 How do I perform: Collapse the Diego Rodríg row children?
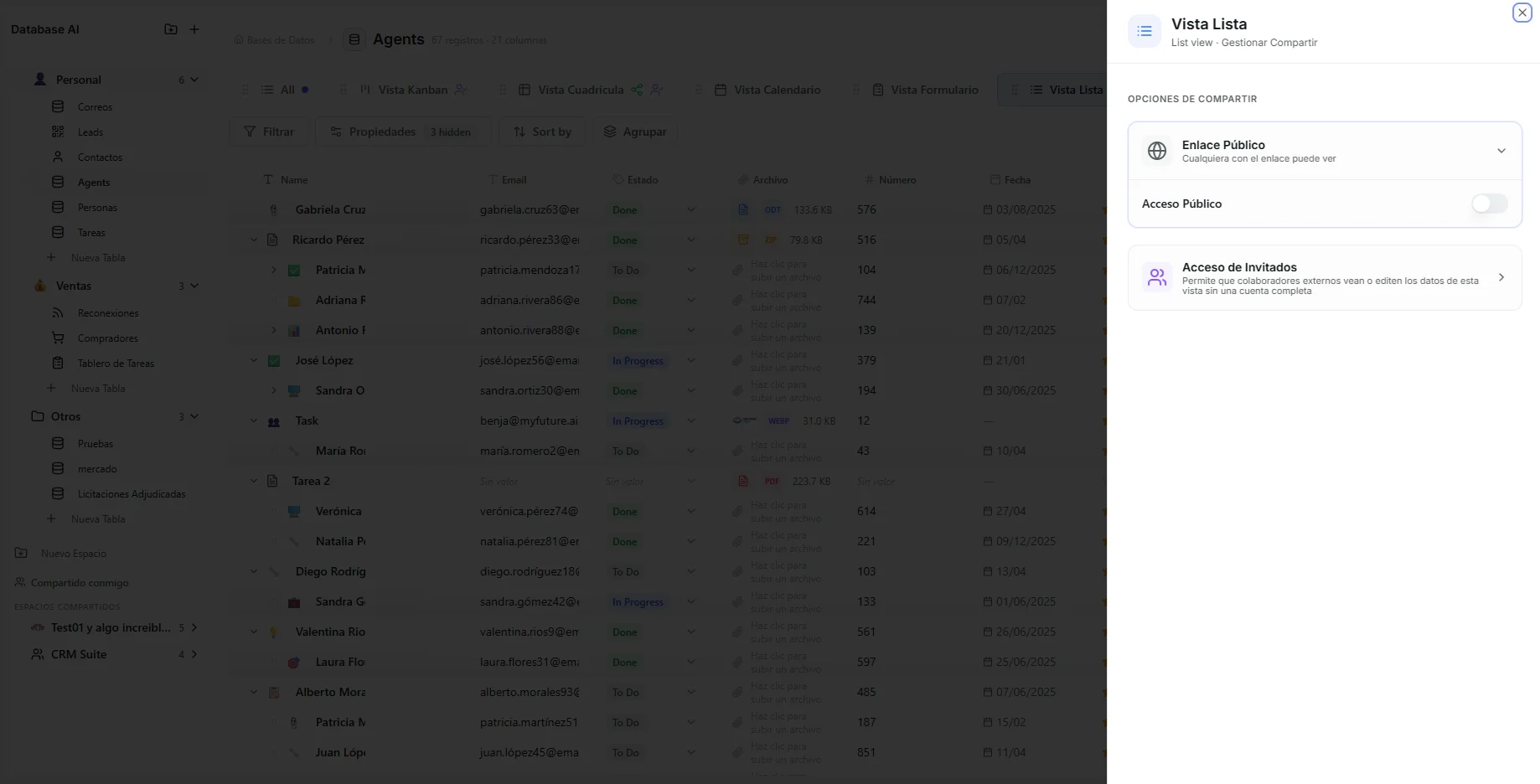tap(254, 571)
